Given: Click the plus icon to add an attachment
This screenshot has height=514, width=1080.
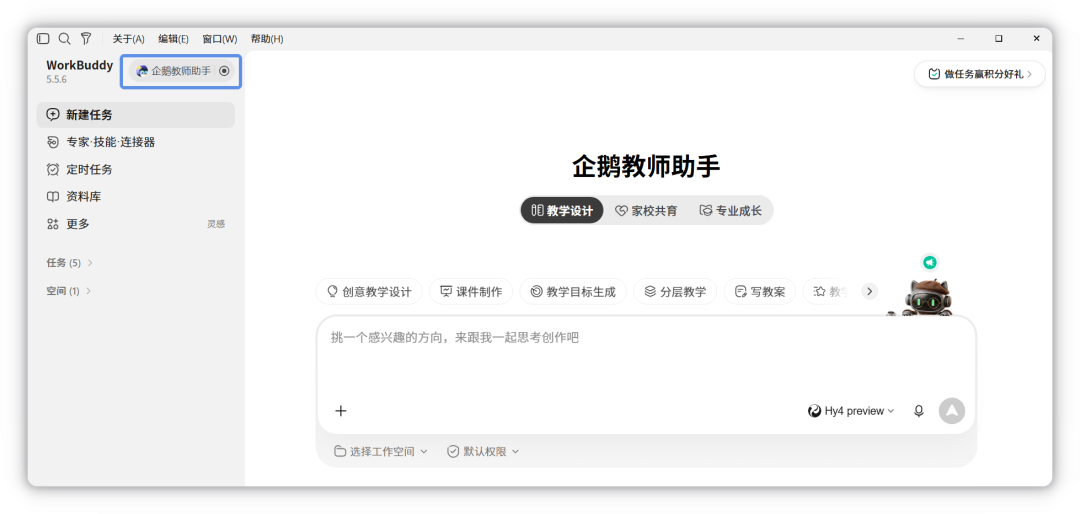Looking at the screenshot, I should (x=341, y=411).
